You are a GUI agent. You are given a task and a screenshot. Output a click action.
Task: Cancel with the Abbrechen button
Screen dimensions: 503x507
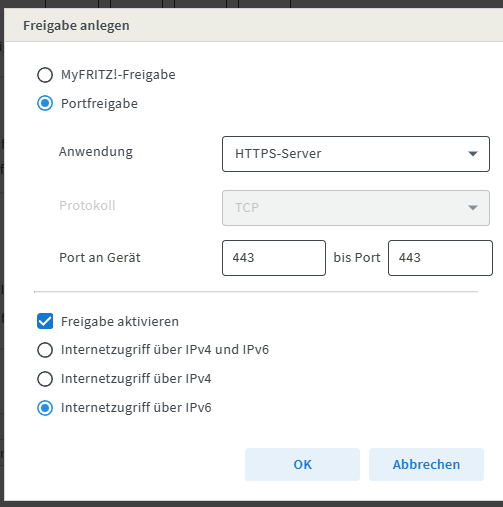click(x=426, y=464)
